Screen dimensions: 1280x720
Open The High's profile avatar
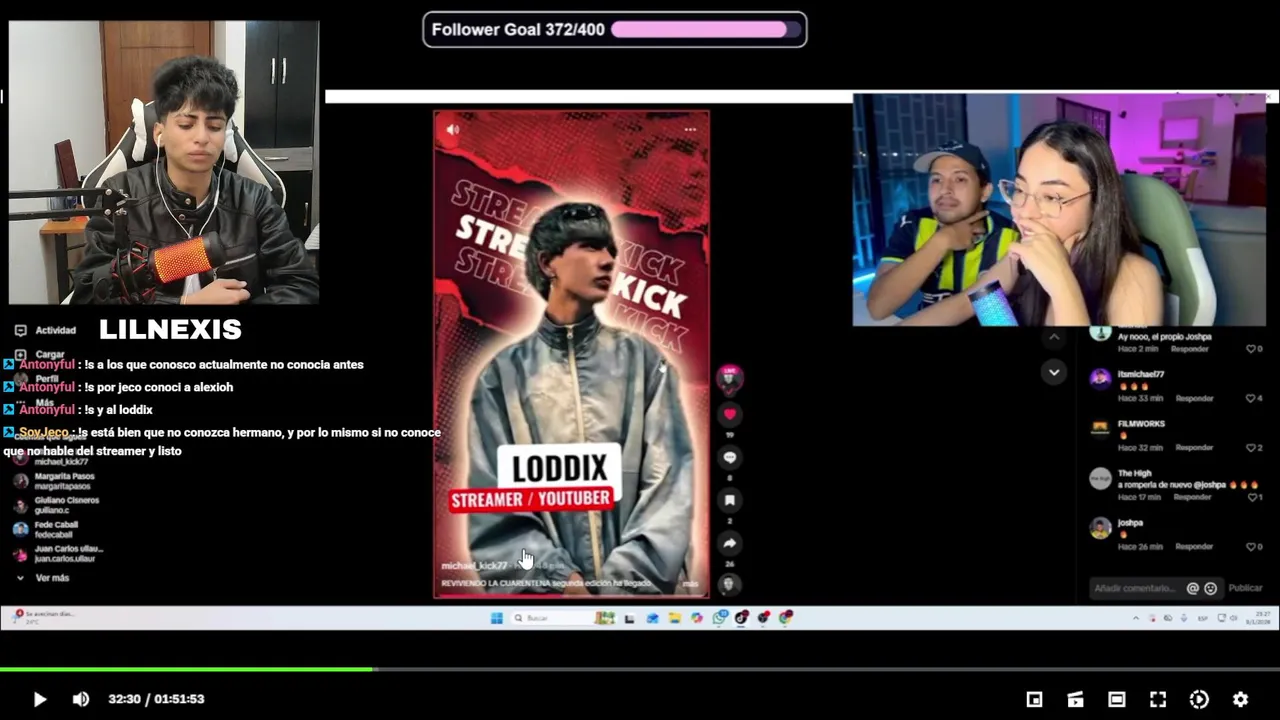[1100, 478]
